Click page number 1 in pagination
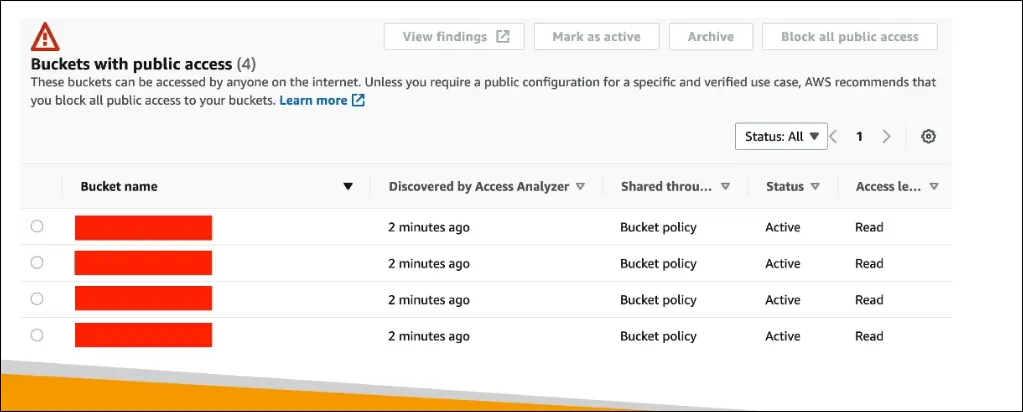This screenshot has height=412, width=1023. [x=859, y=137]
